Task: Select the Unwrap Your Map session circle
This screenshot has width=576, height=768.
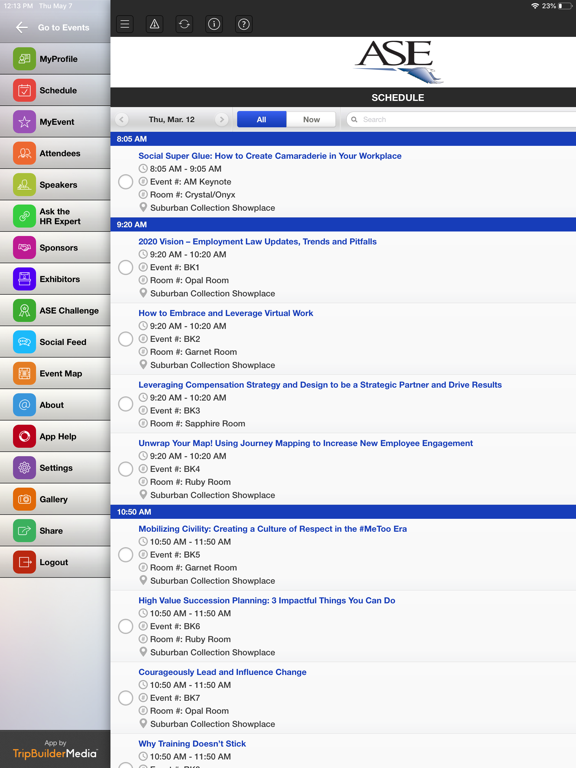Action: pyautogui.click(x=125, y=469)
